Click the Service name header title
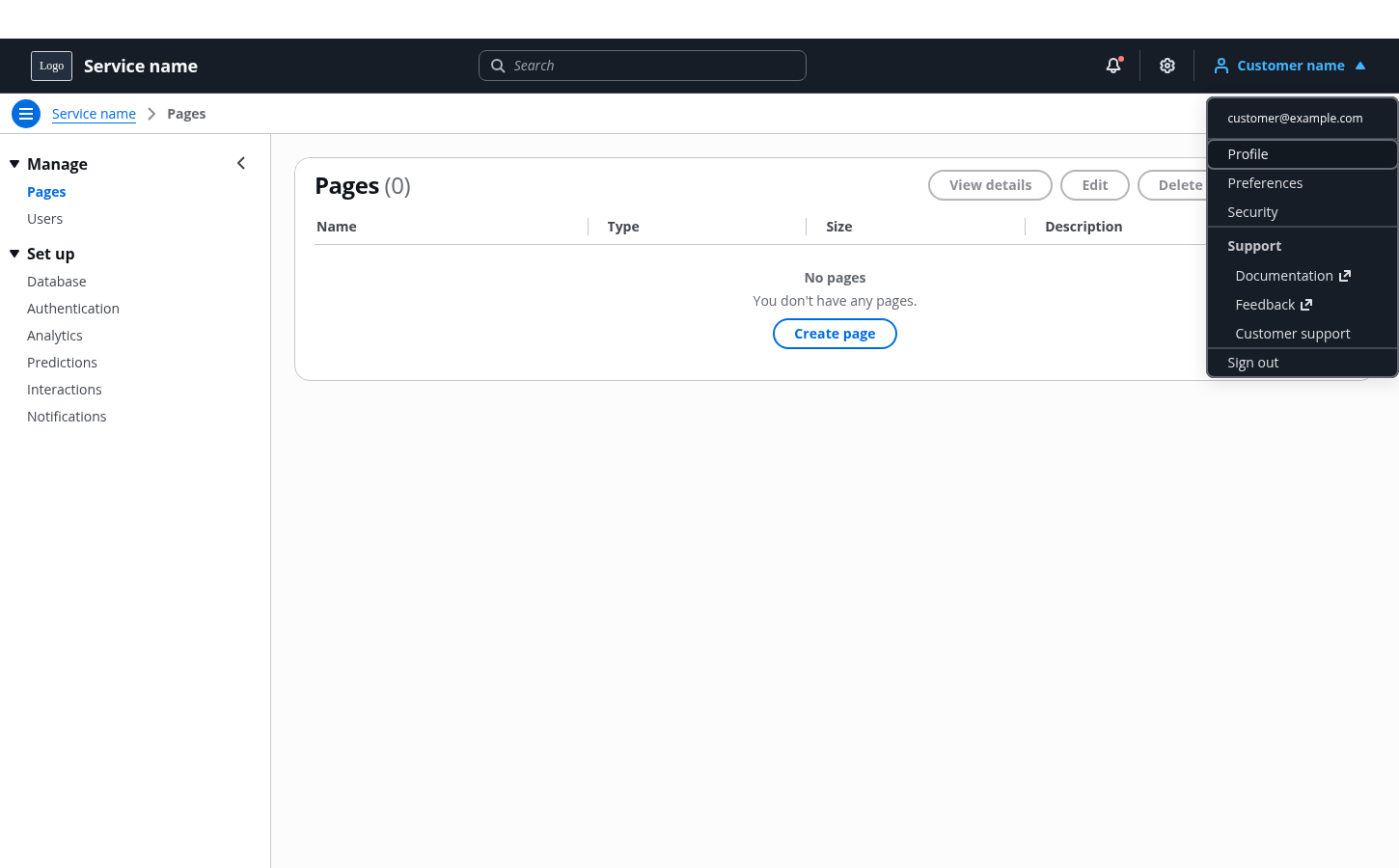 141,66
